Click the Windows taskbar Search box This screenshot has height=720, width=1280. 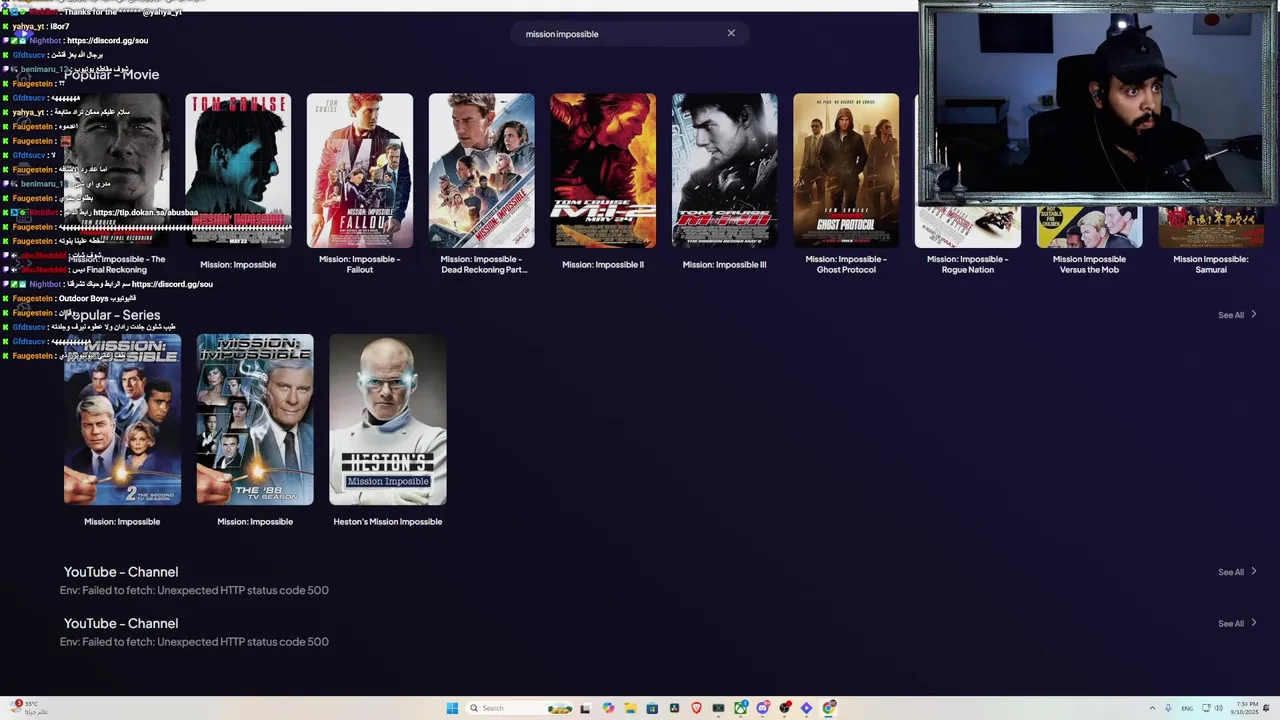pos(520,708)
